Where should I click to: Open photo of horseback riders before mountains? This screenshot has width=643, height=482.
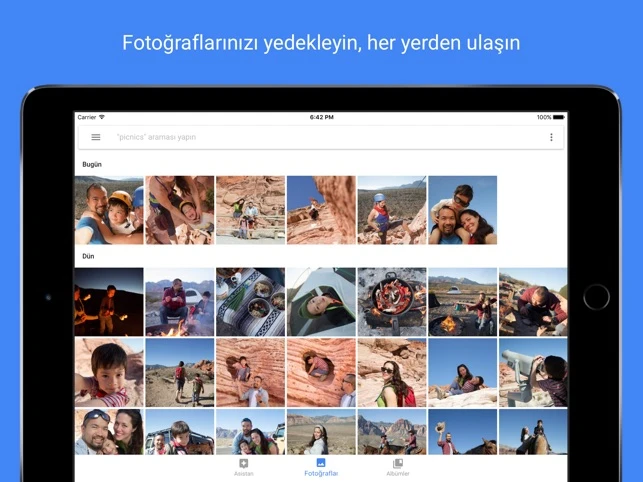click(392, 432)
